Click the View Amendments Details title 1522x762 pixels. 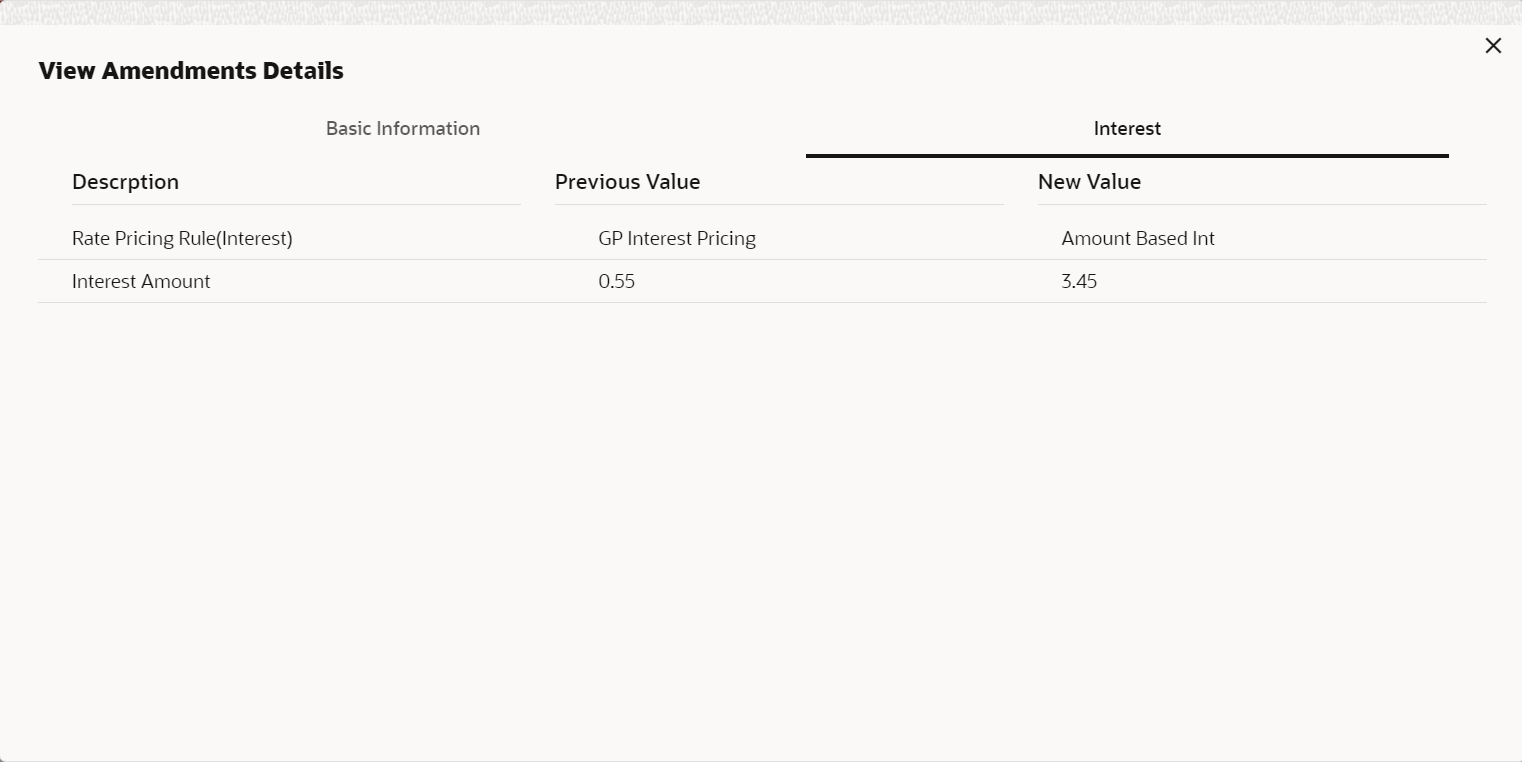tap(191, 71)
